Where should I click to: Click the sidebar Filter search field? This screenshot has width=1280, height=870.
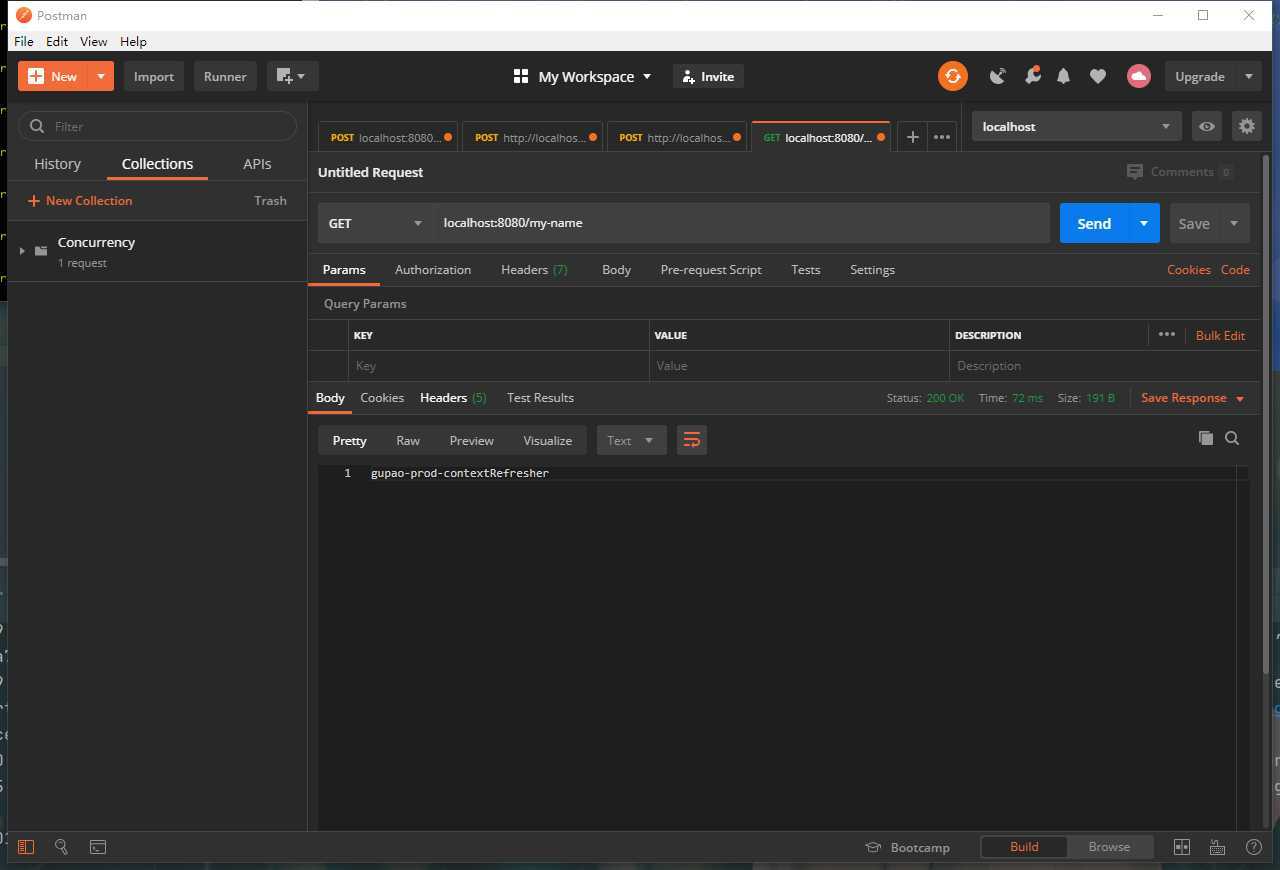[158, 126]
